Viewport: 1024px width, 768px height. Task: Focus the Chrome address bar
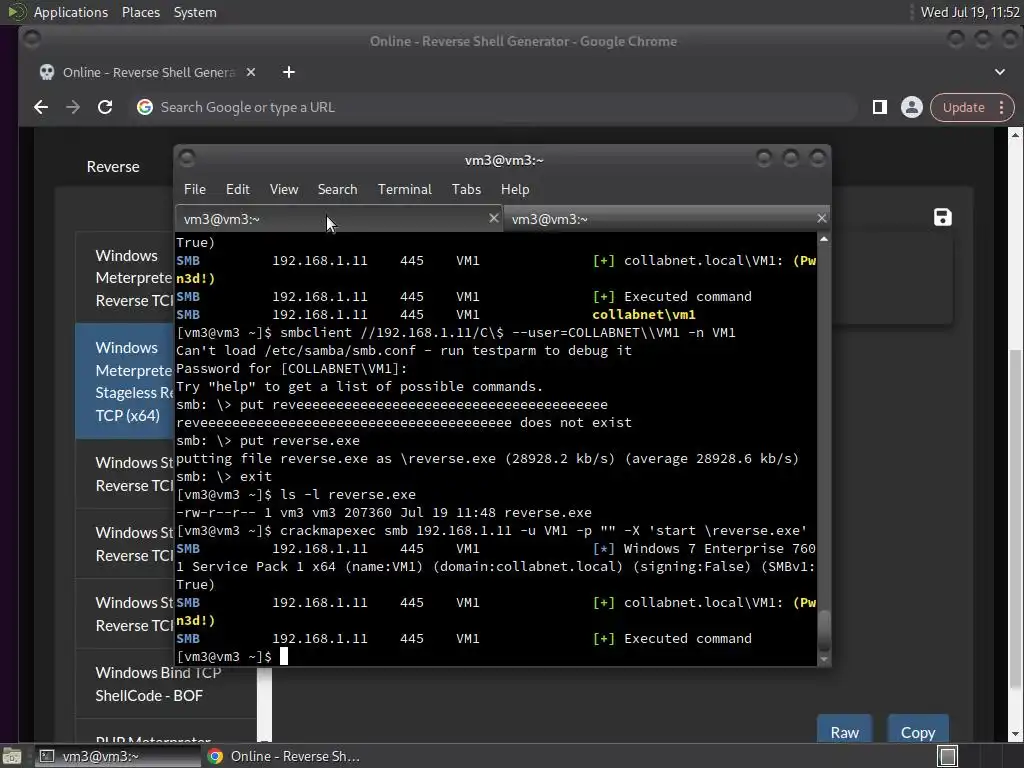[x=496, y=107]
